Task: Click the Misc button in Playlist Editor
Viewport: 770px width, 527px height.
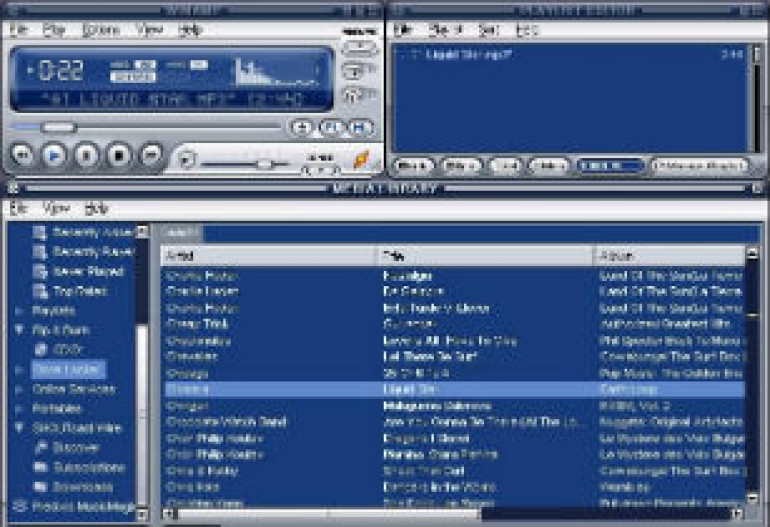Action: pos(549,166)
